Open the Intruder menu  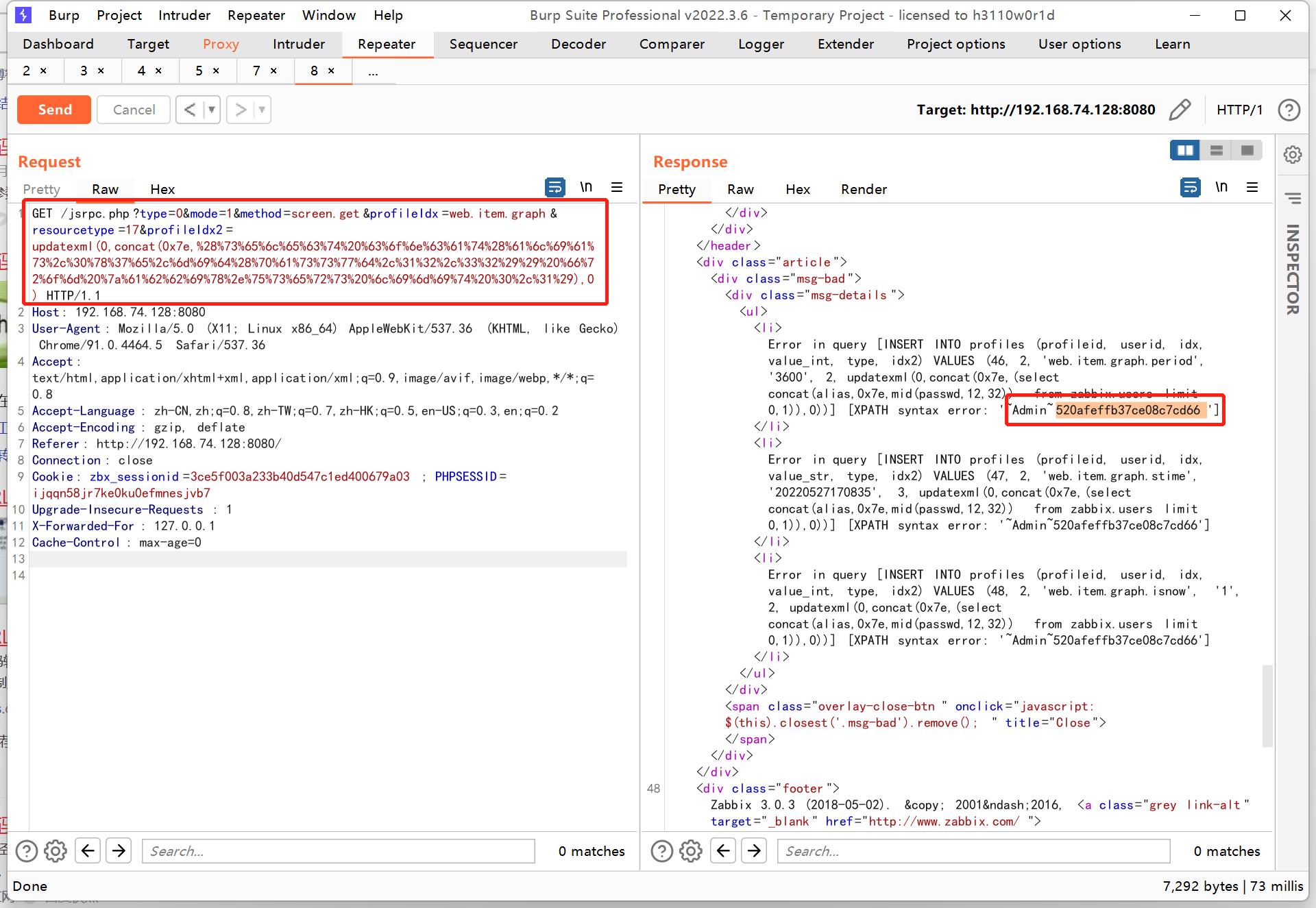click(x=184, y=15)
